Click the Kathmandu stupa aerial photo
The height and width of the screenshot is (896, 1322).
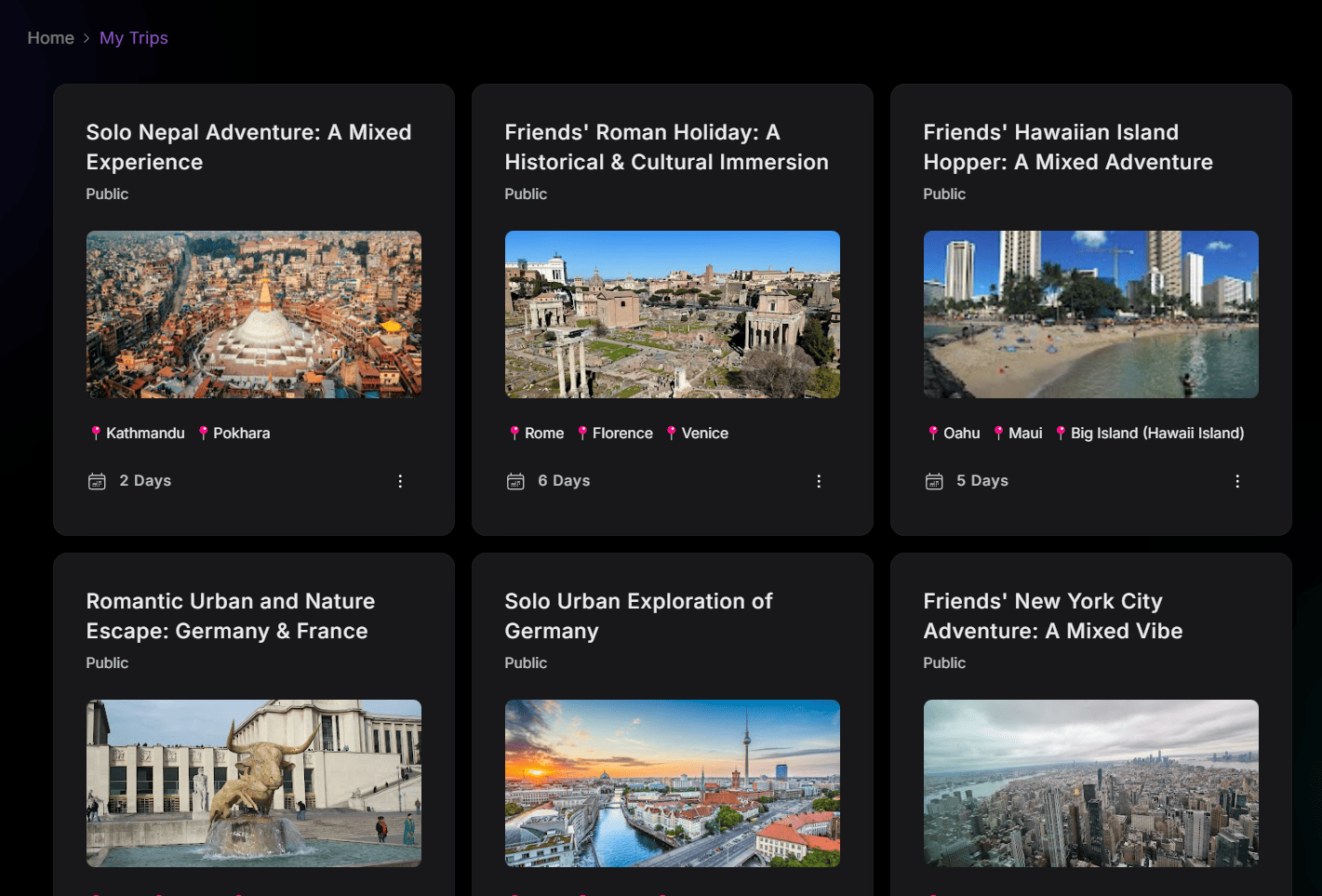coord(254,314)
